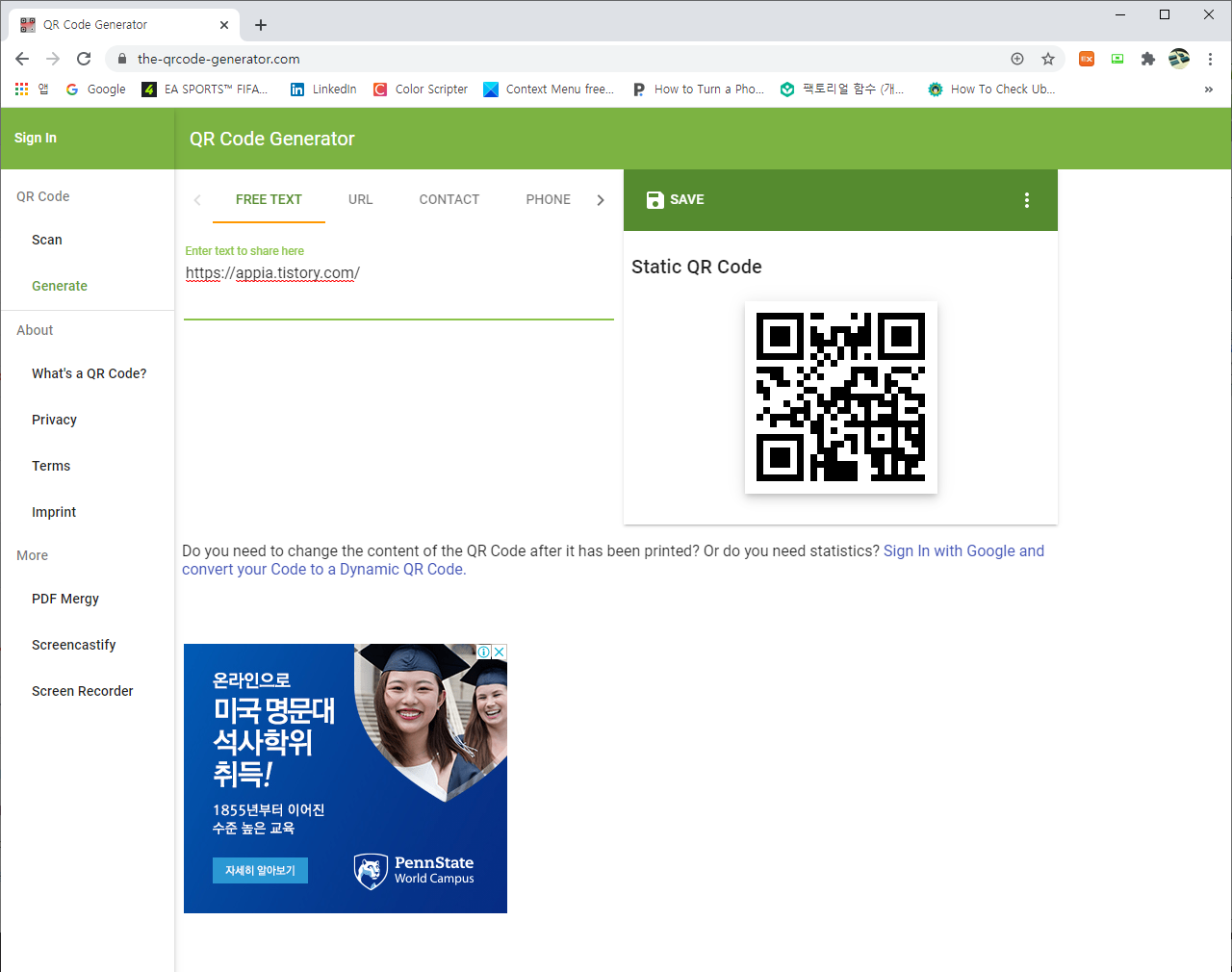Switch to the CONTACT tab
Viewport: 1232px width, 972px height.
(x=449, y=199)
